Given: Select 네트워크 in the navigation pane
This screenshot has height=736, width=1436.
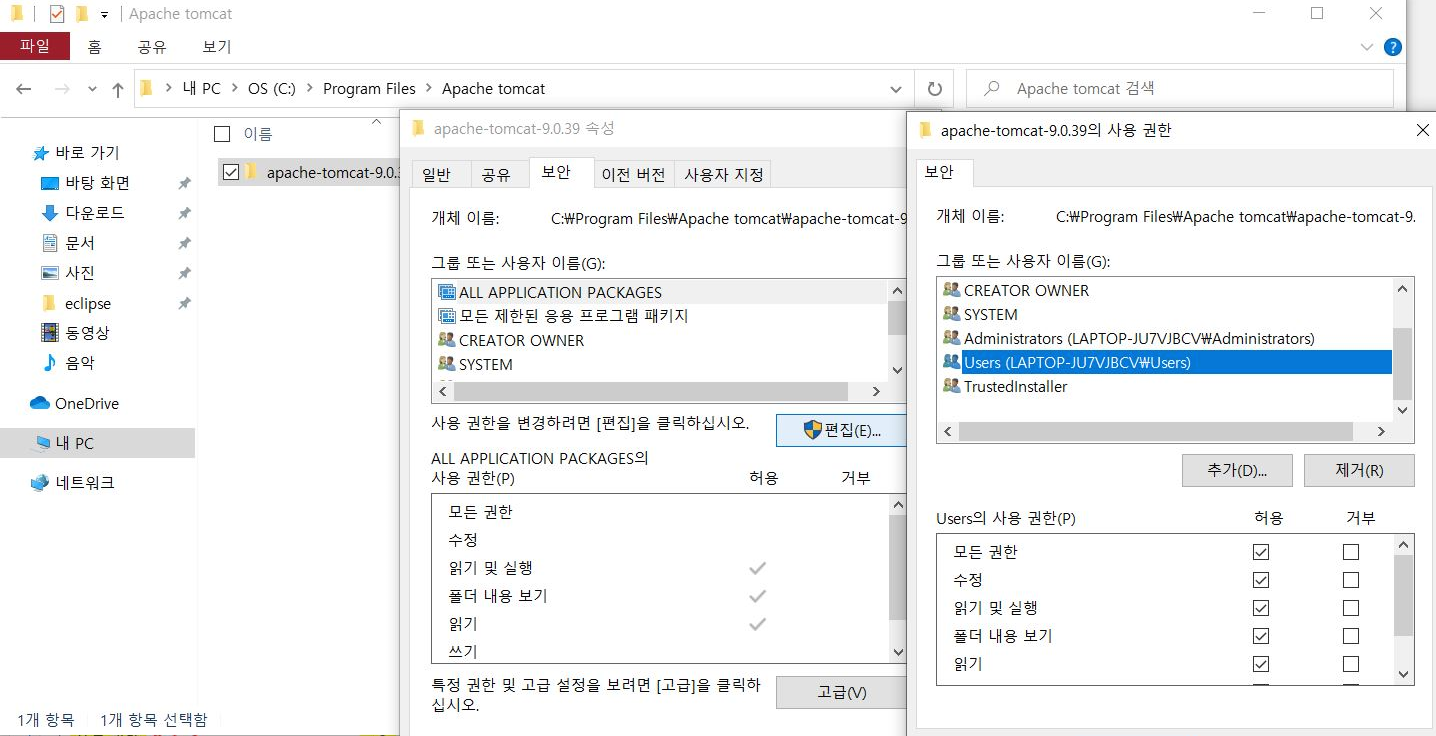Looking at the screenshot, I should (85, 483).
